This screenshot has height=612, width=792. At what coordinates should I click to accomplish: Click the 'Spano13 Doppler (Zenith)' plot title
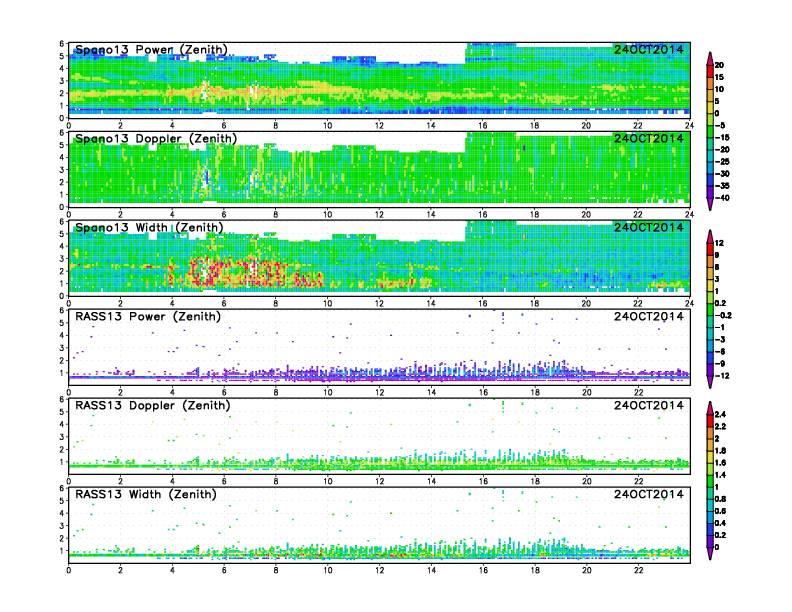coord(154,138)
